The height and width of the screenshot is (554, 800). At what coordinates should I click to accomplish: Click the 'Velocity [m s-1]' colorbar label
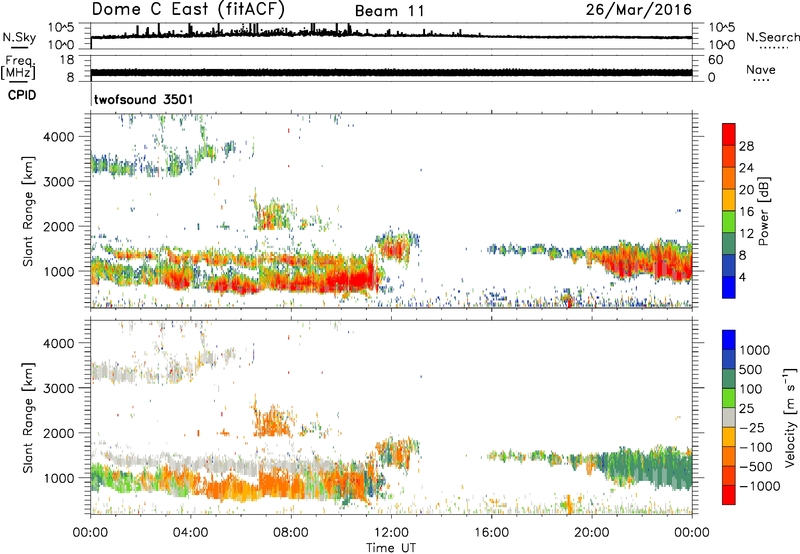tap(790, 417)
